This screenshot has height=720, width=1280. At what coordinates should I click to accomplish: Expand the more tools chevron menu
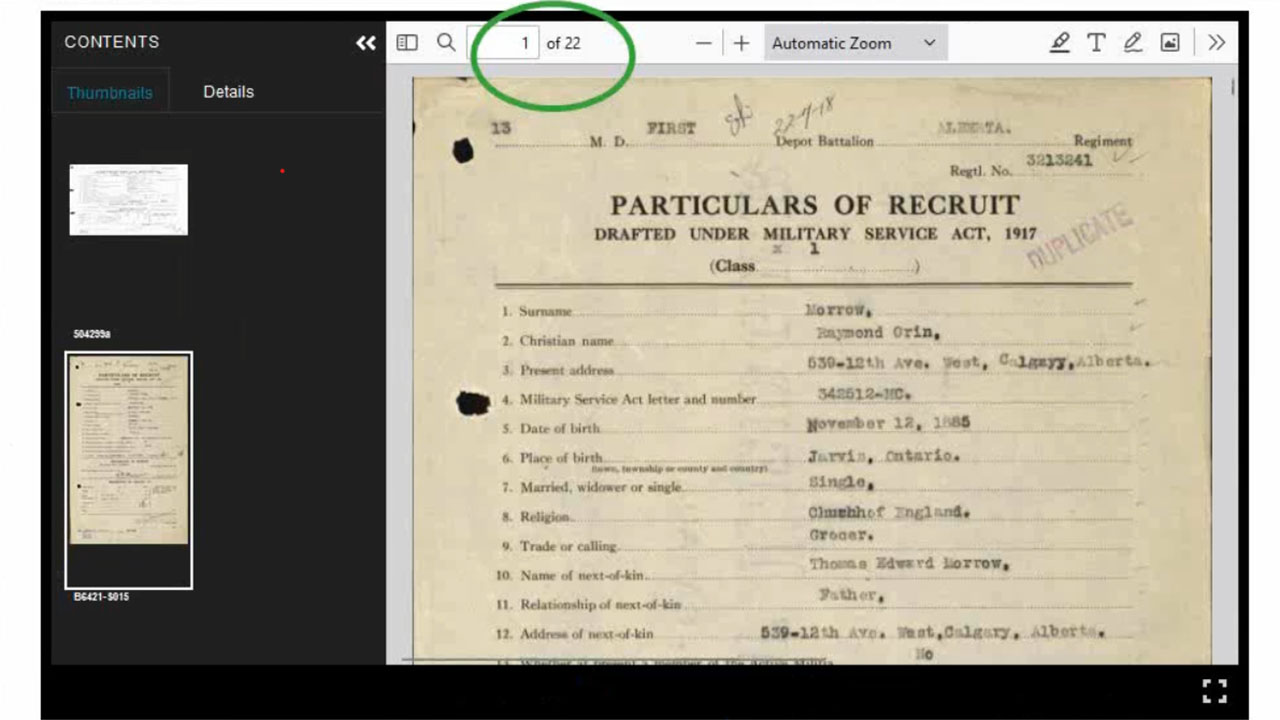pyautogui.click(x=1216, y=42)
